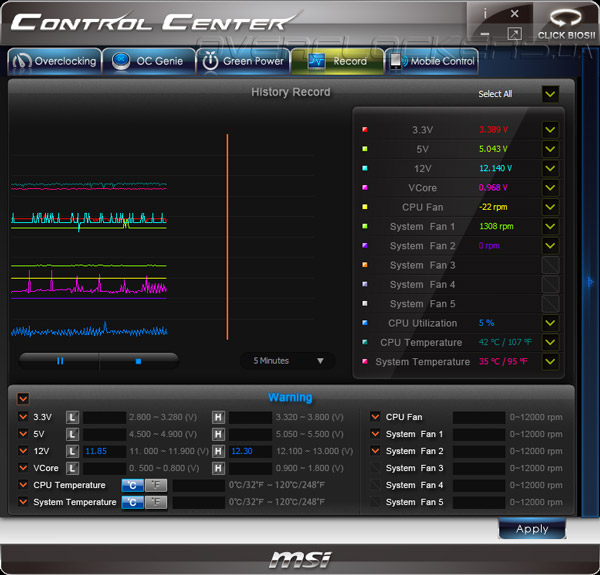Select the Record tab
The image size is (600, 575).
[x=338, y=61]
